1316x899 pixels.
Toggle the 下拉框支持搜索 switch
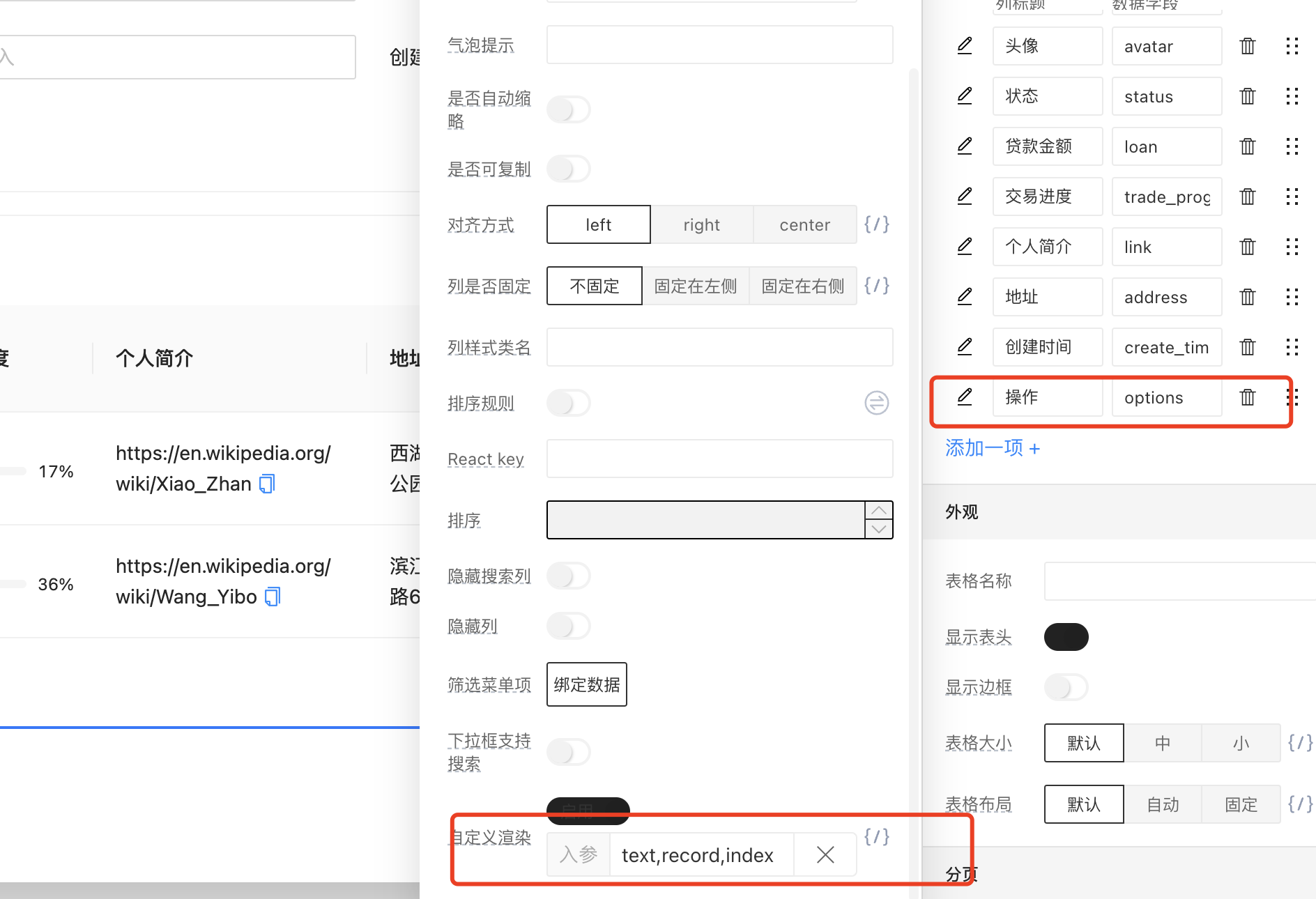pyautogui.click(x=569, y=752)
